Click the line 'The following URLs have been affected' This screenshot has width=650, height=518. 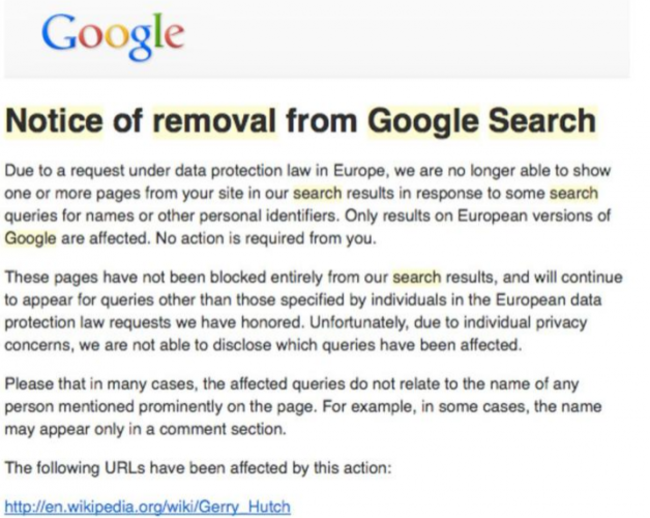[198, 468]
